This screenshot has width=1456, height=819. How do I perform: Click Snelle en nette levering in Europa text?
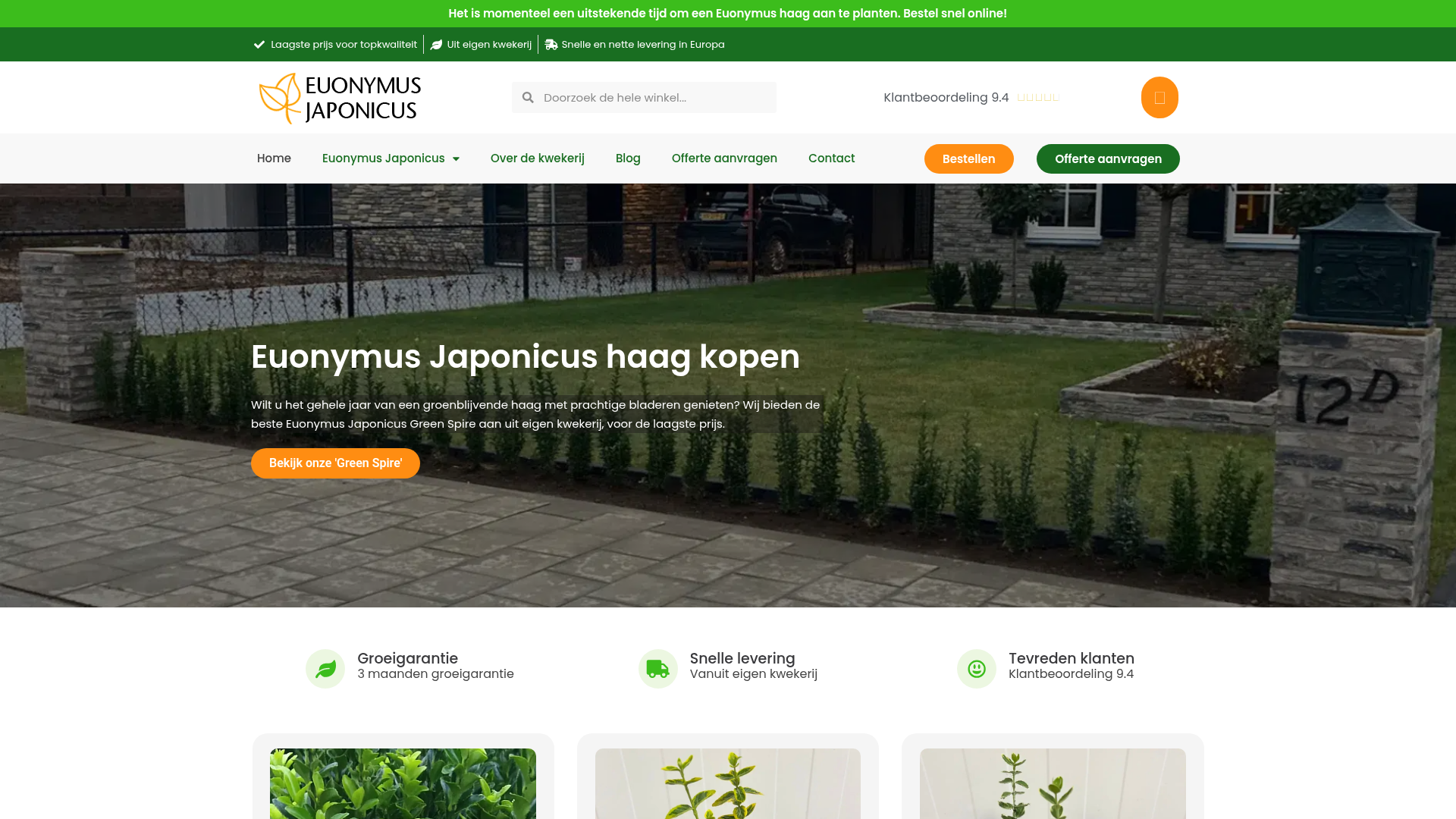(643, 45)
